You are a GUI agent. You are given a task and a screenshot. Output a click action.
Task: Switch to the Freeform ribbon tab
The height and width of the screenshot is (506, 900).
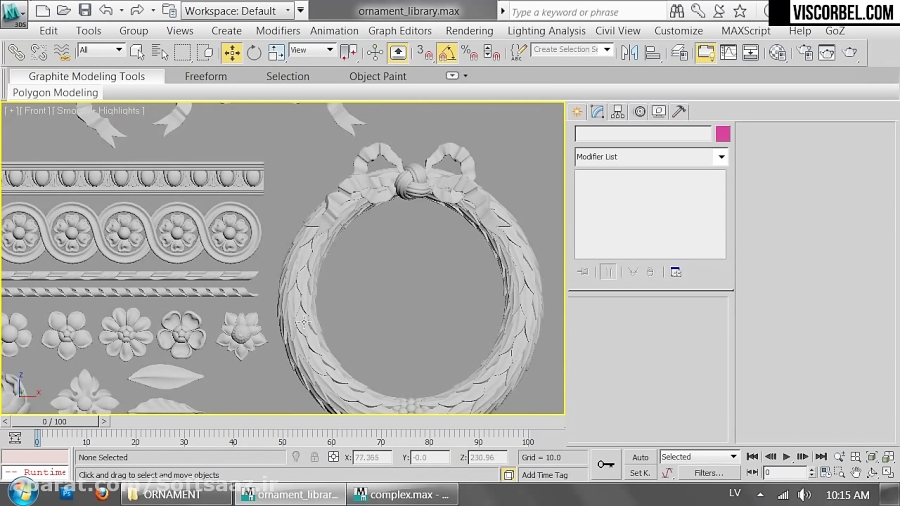(206, 76)
